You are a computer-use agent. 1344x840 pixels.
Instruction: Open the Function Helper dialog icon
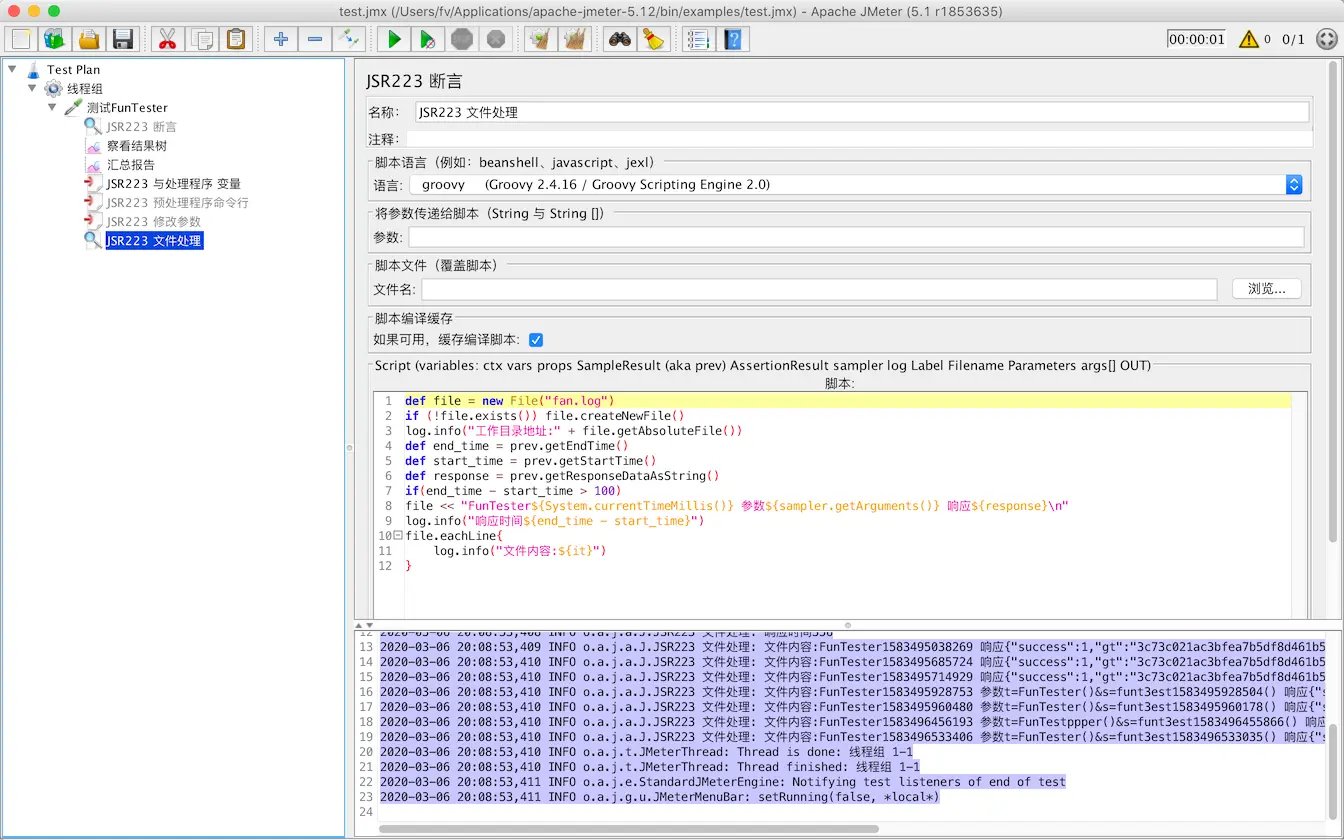698,39
